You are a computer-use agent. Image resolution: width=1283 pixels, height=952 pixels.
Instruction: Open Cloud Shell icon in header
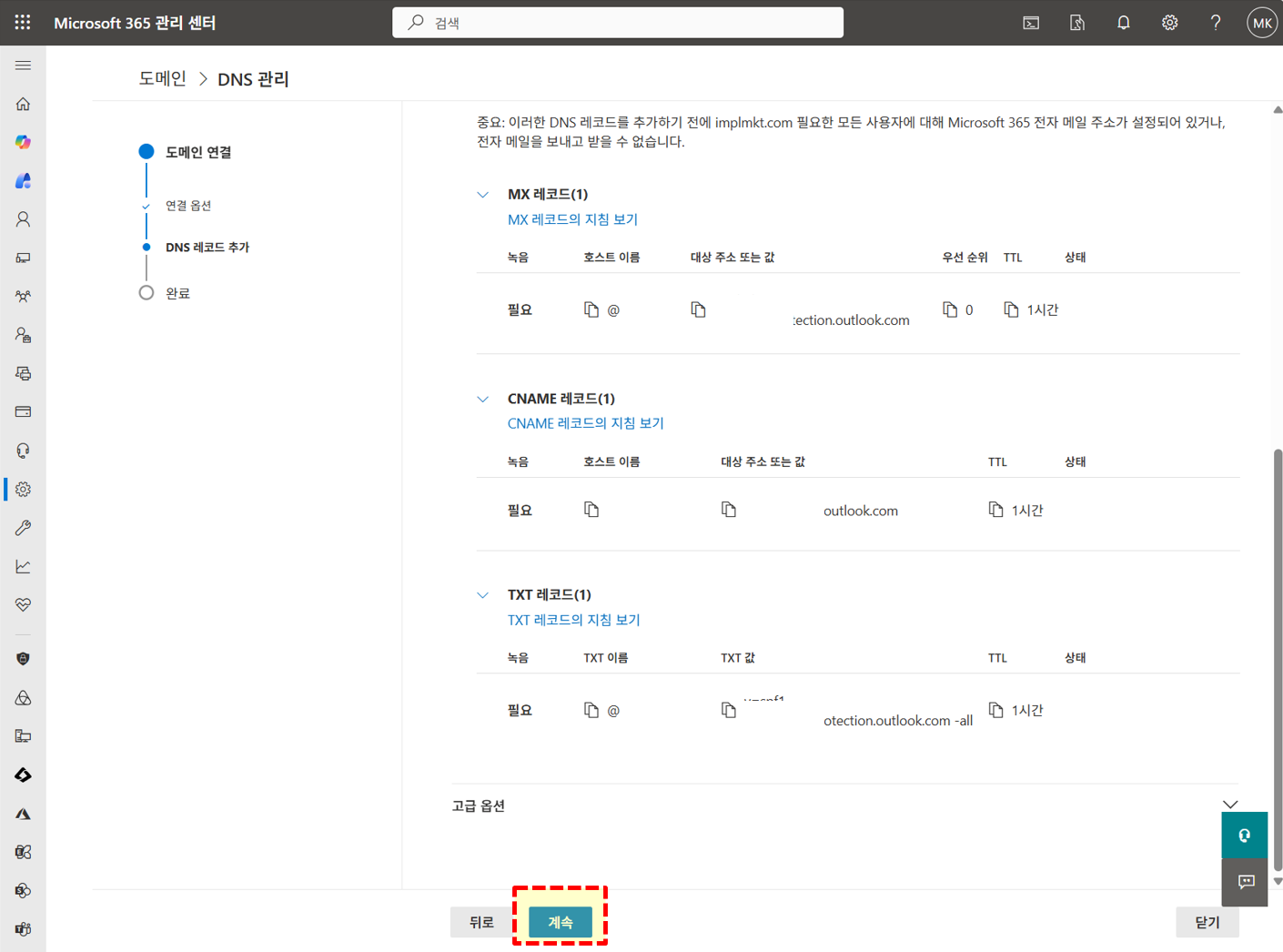(x=1031, y=23)
